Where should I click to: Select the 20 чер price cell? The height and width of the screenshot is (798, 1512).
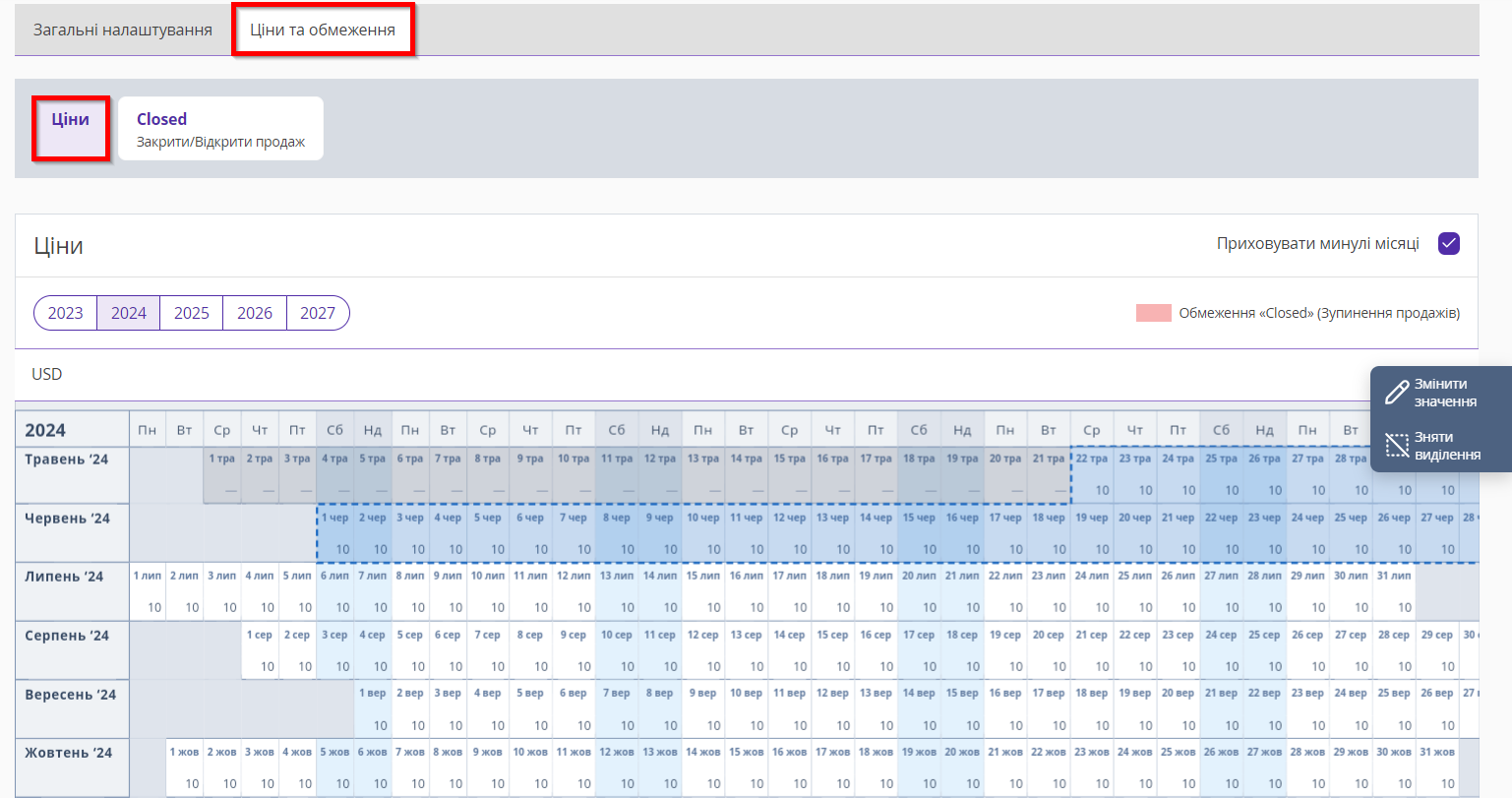[x=1135, y=533]
